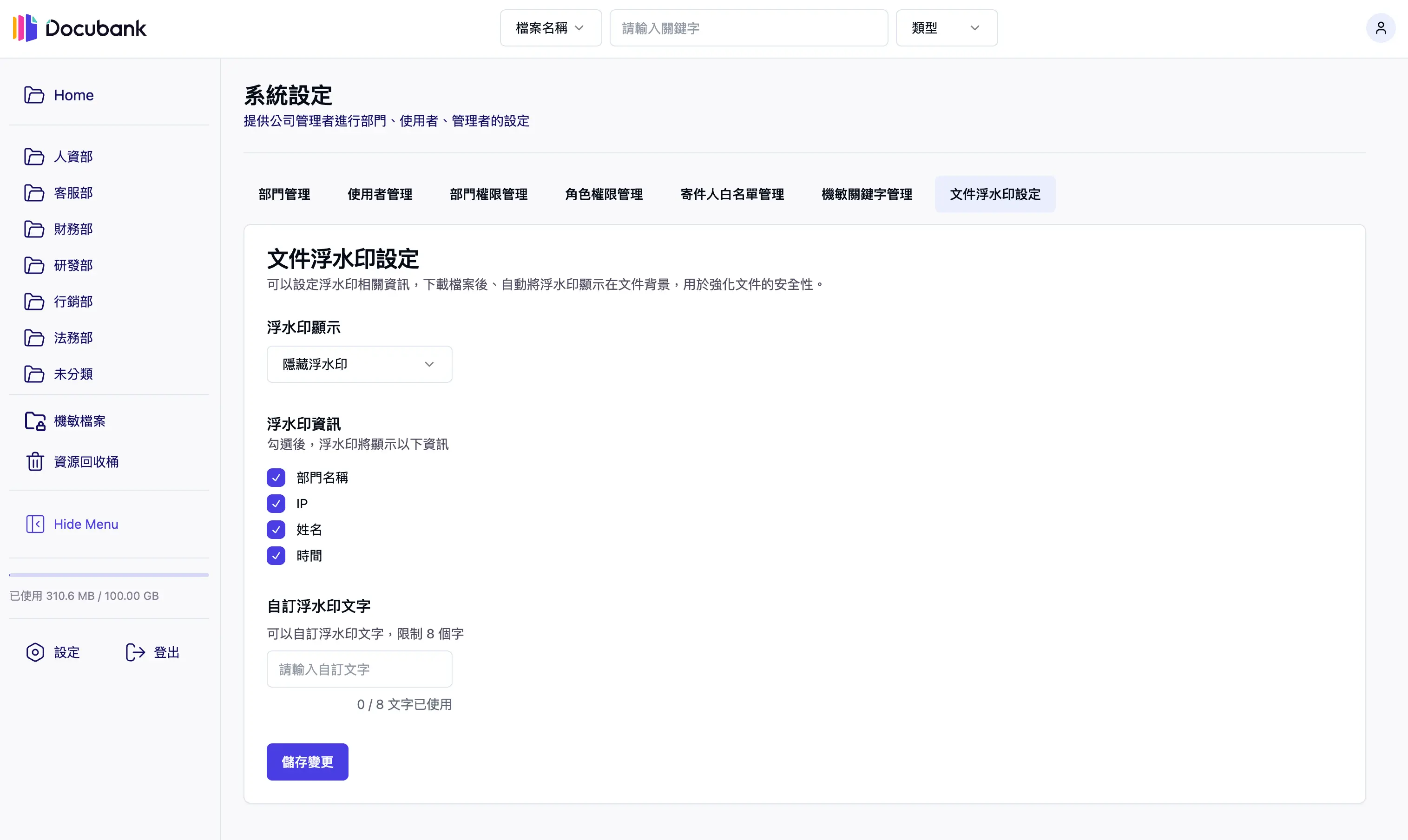The height and width of the screenshot is (840, 1408).
Task: Click the custom watermark text input field
Action: pyautogui.click(x=359, y=669)
